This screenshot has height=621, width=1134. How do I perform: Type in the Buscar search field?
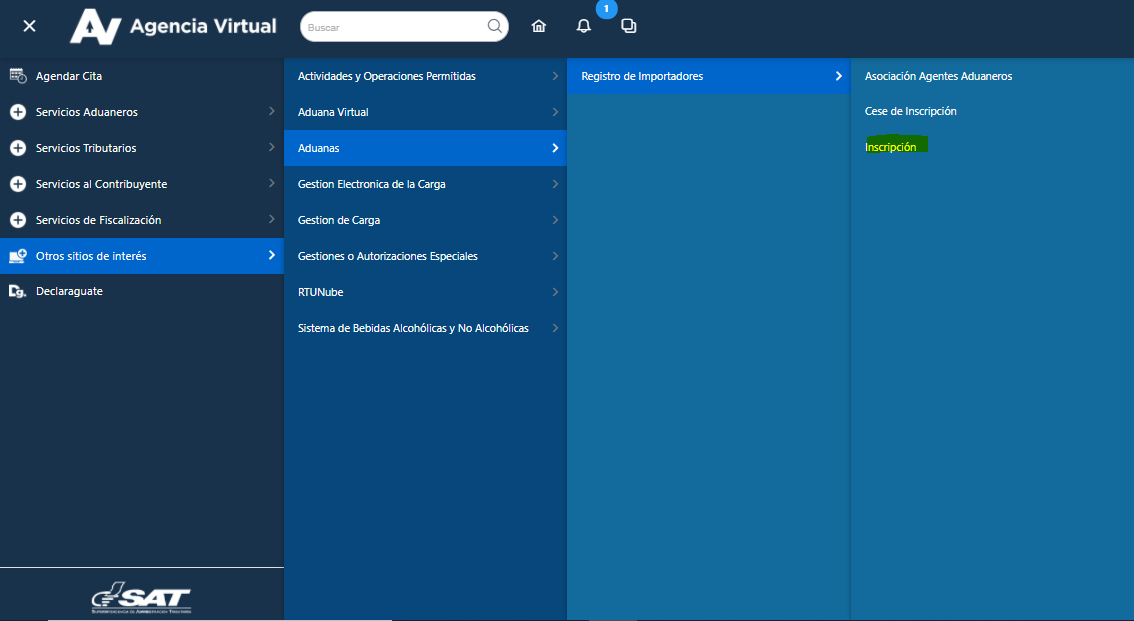coord(394,27)
